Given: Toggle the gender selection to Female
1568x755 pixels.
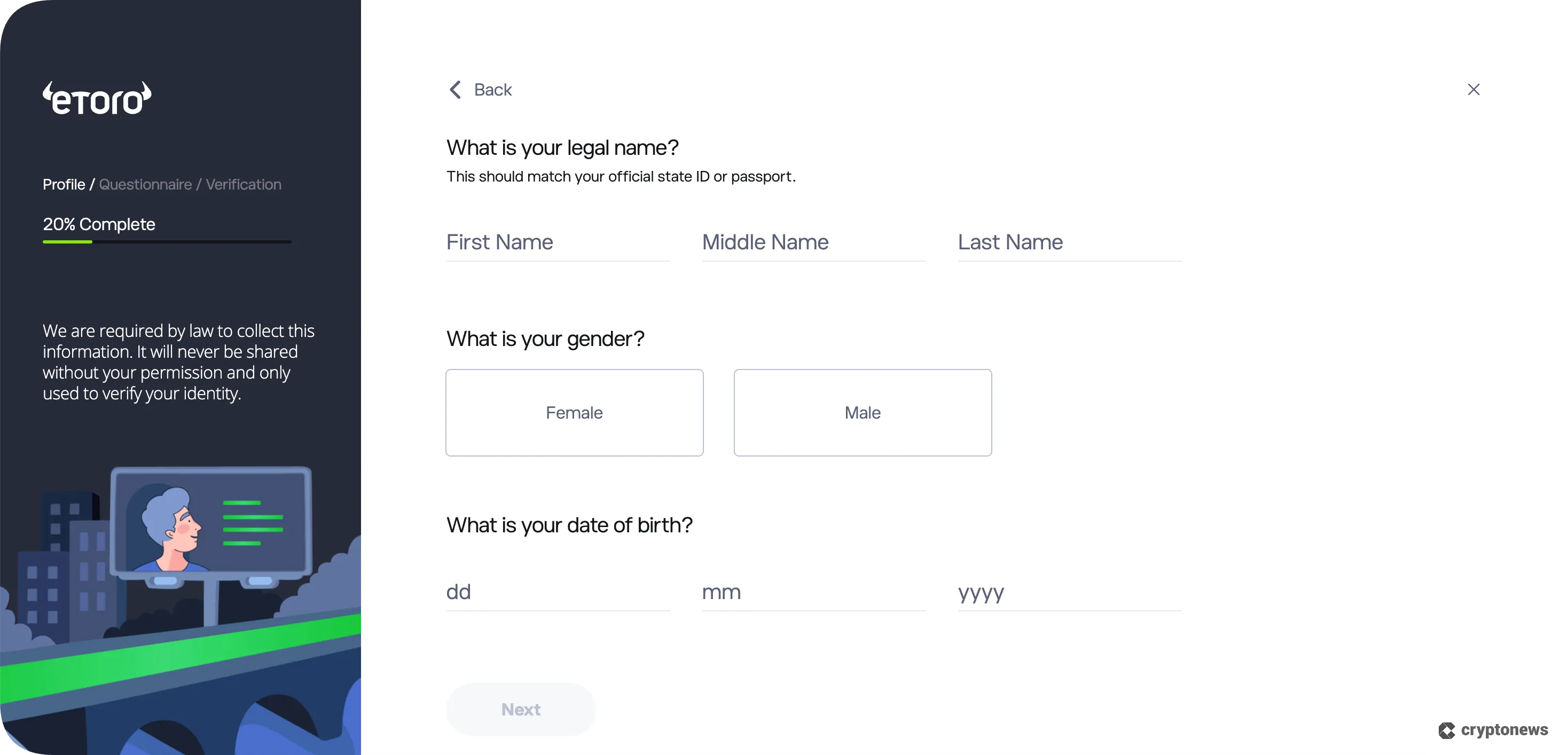Looking at the screenshot, I should pyautogui.click(x=574, y=413).
